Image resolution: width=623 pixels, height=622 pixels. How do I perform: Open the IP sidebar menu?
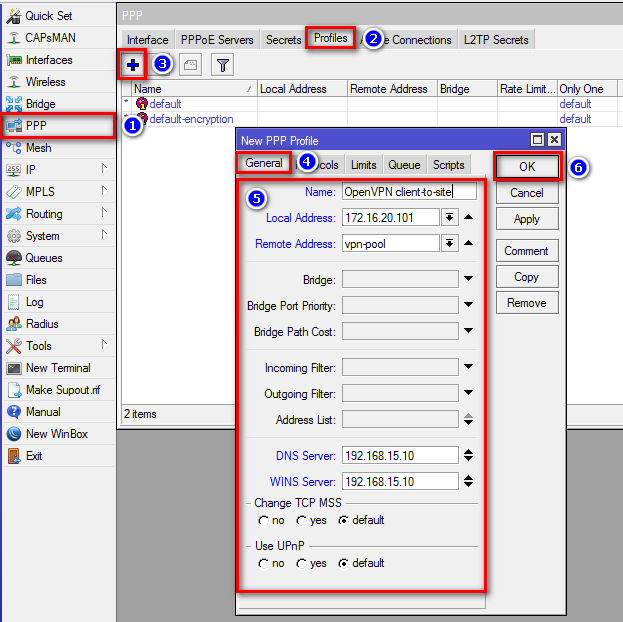59,170
